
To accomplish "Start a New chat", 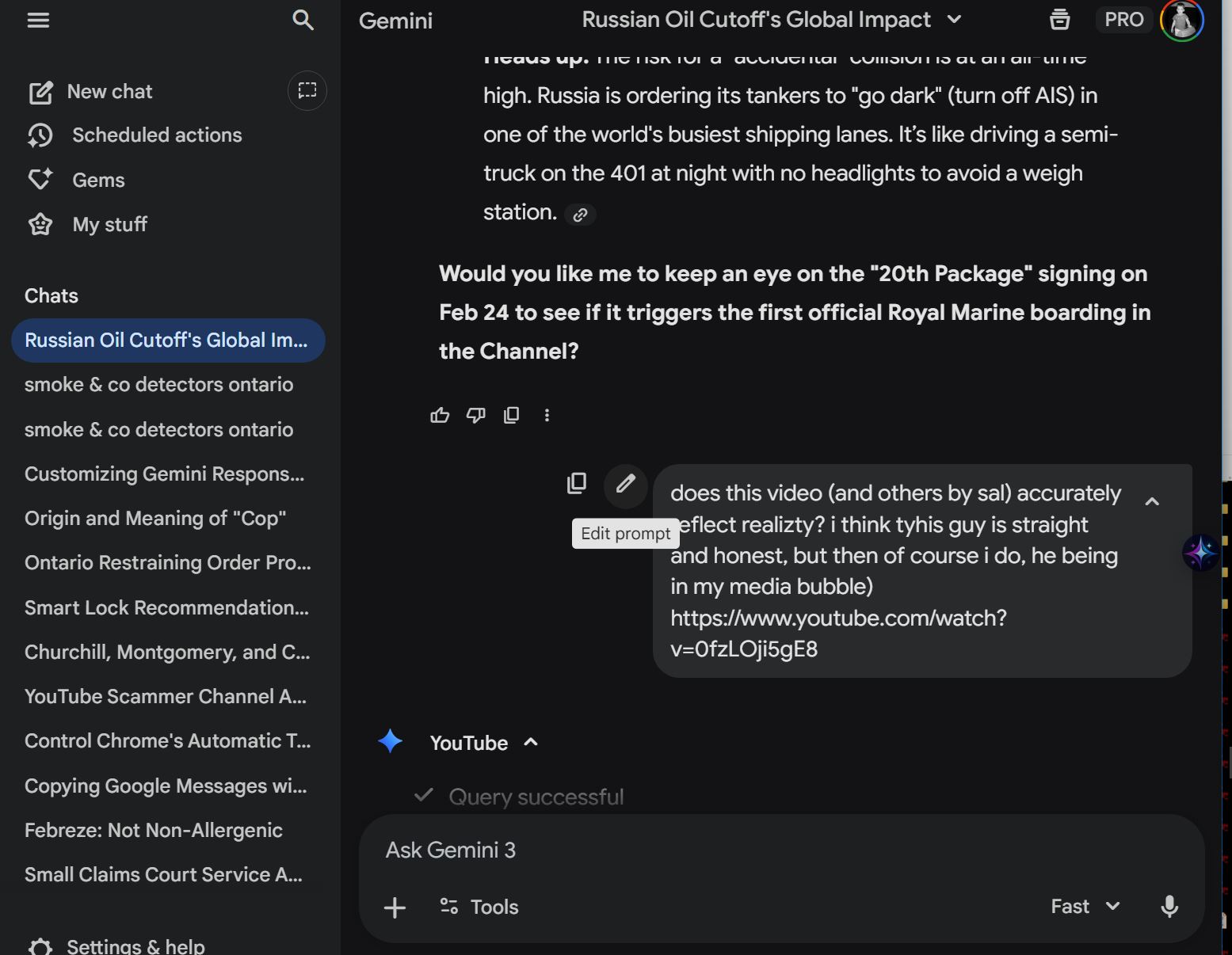I will click(x=109, y=92).
